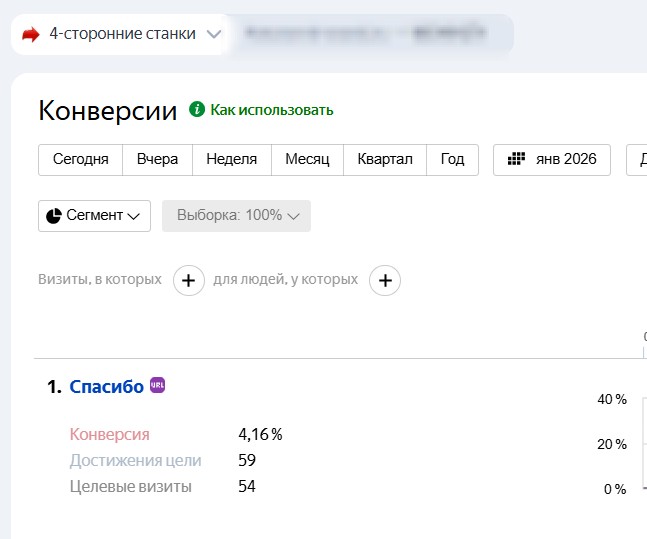Open the Спасибо goal link
The image size is (647, 539).
[x=106, y=387]
